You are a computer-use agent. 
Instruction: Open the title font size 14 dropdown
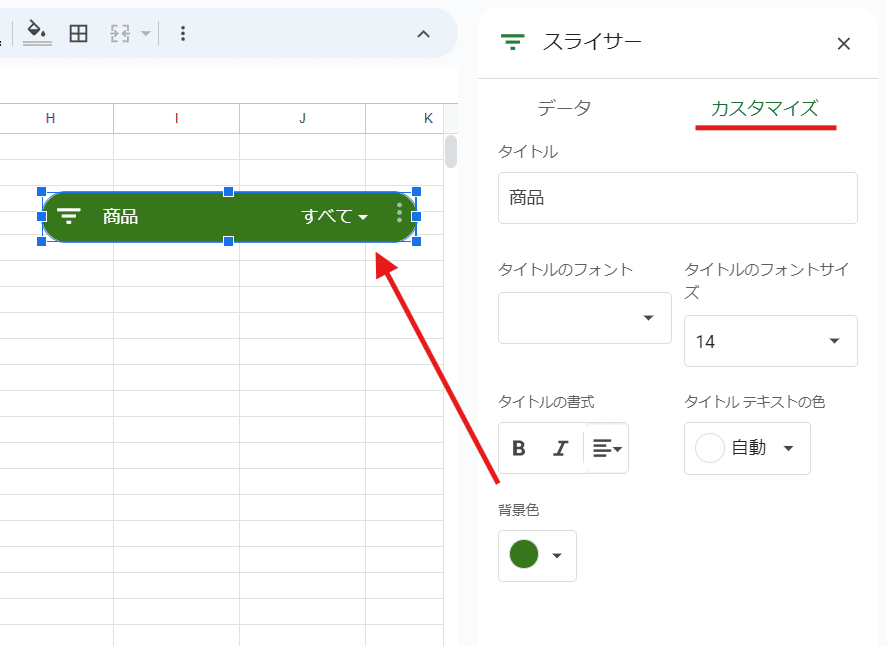(x=770, y=341)
